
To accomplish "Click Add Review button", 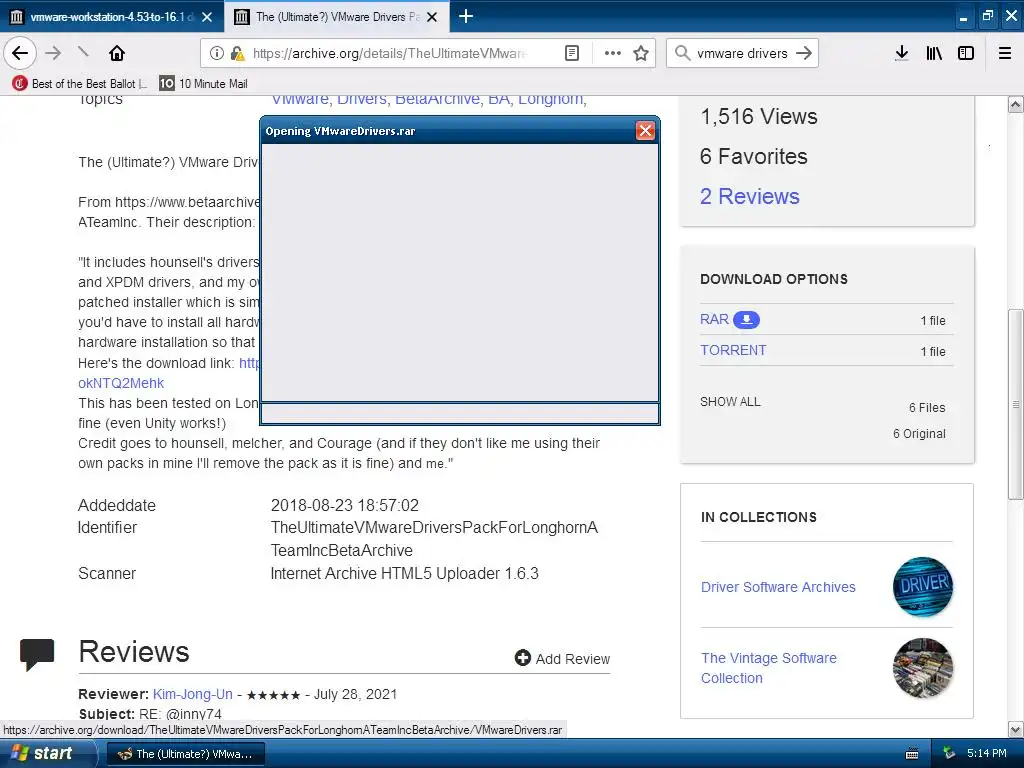I will point(562,658).
